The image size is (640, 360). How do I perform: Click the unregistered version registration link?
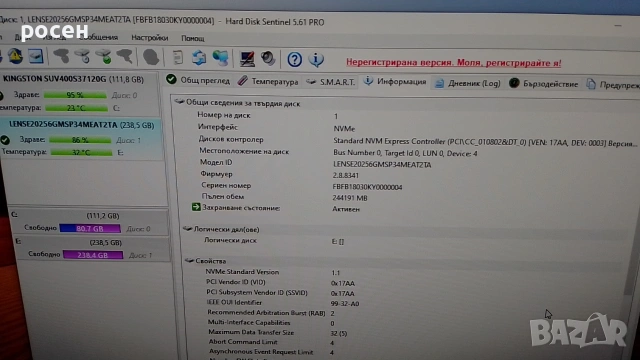pos(453,62)
